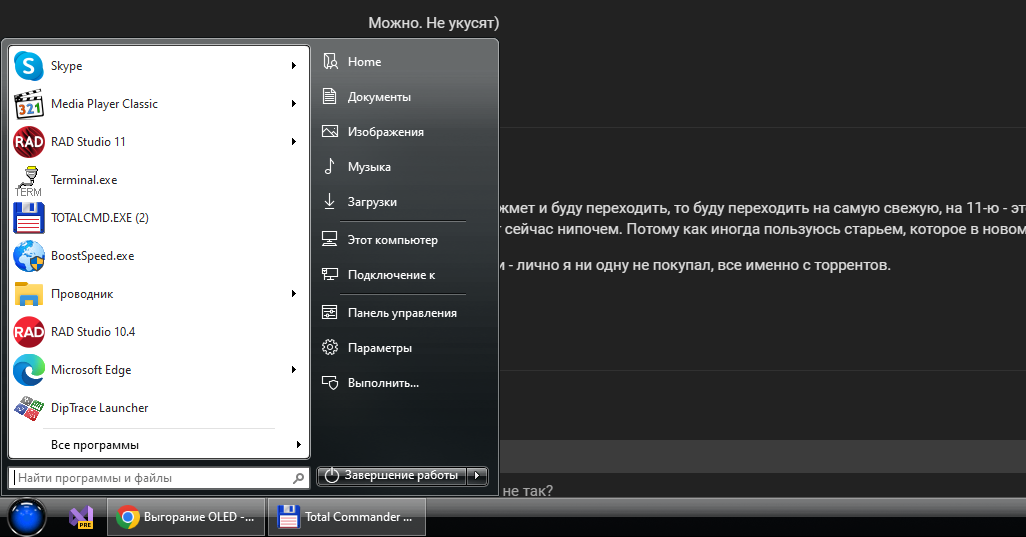Click the Изображения picture icon
The height and width of the screenshot is (537, 1026).
pyautogui.click(x=330, y=131)
